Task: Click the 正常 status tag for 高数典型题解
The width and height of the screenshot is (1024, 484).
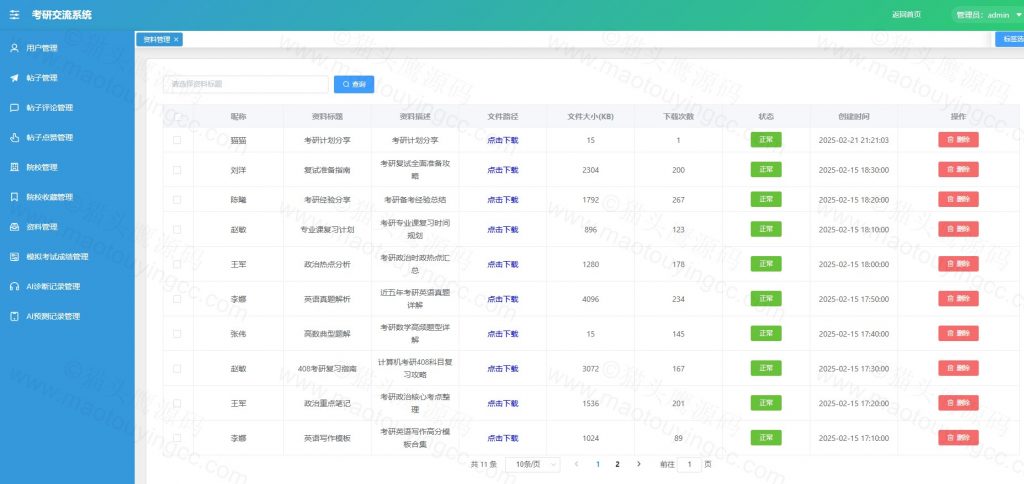Action: [766, 334]
